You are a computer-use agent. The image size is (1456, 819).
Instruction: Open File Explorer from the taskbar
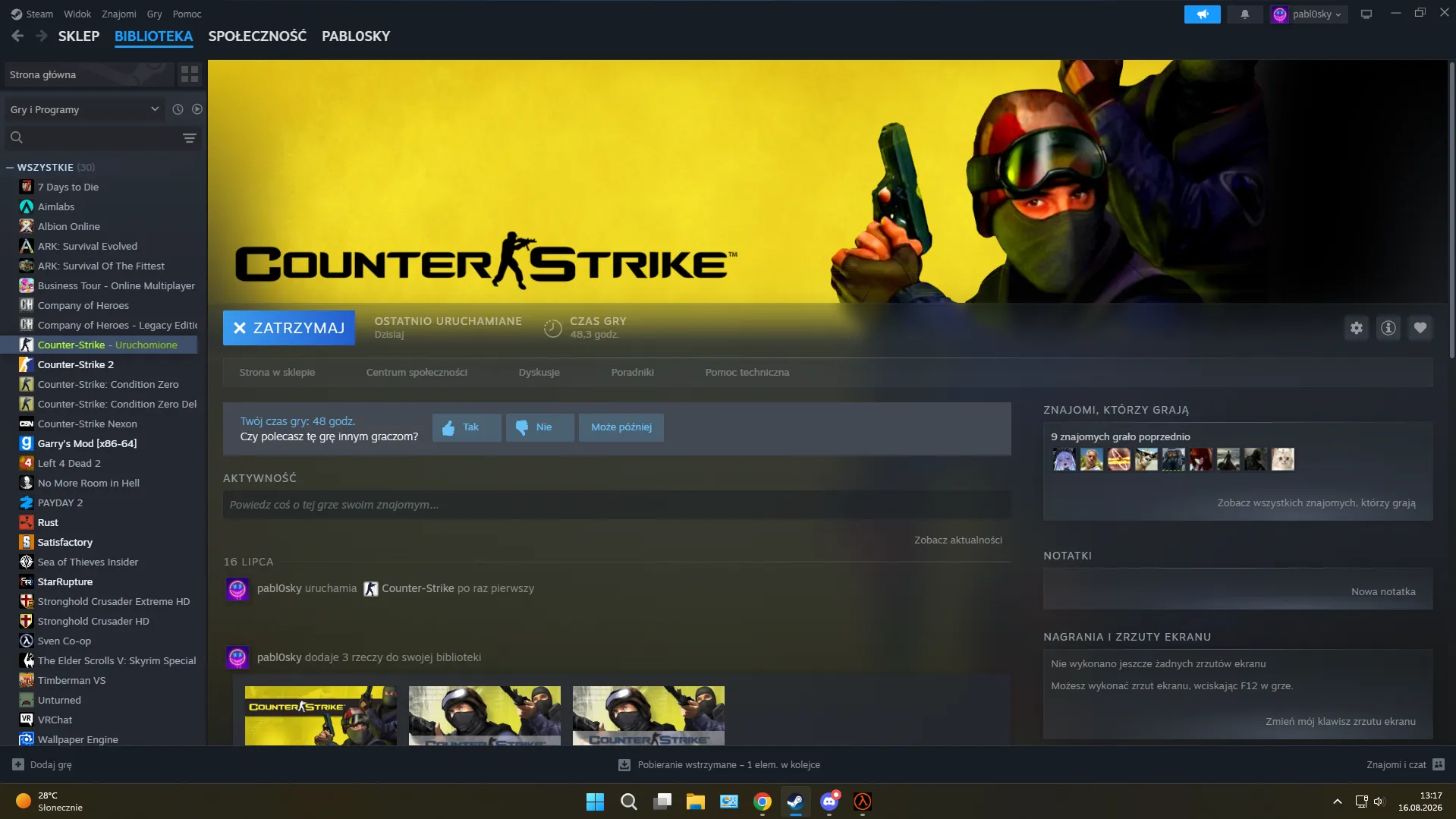pyautogui.click(x=696, y=802)
